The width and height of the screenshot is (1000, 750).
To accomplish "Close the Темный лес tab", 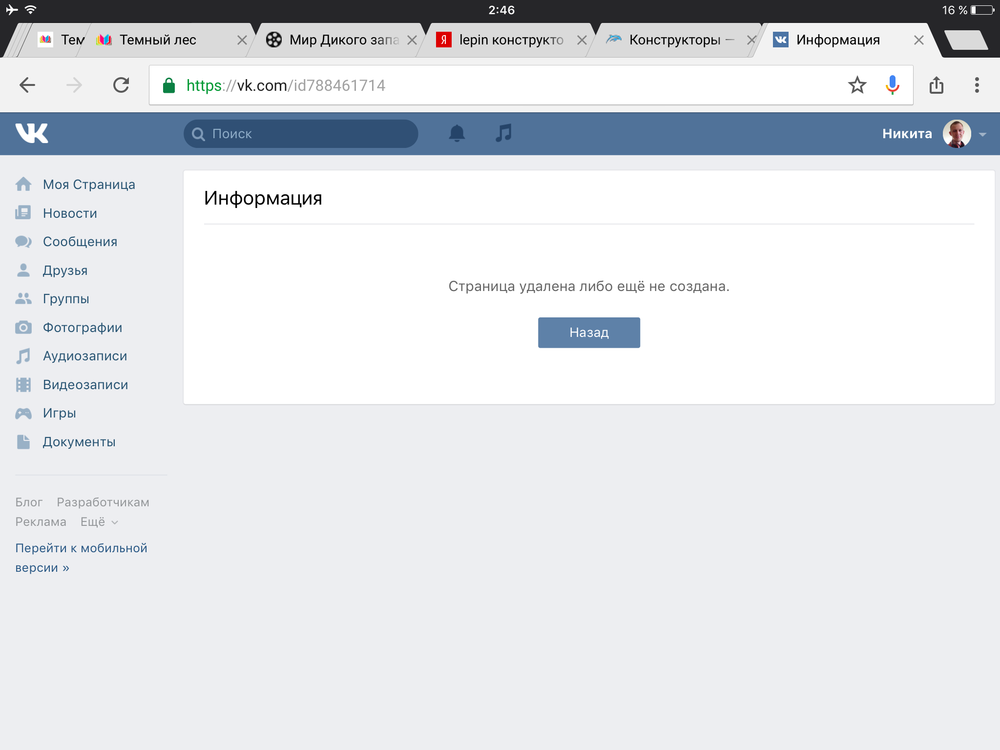I will [242, 40].
